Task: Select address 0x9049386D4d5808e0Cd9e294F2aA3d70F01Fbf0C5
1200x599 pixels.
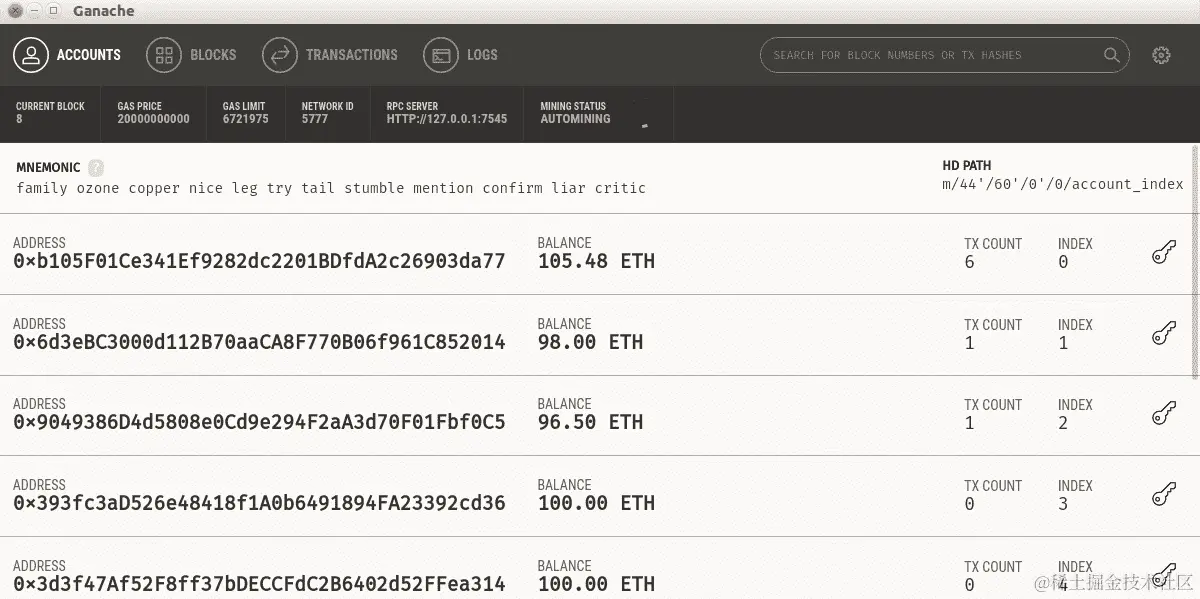Action: click(x=259, y=422)
